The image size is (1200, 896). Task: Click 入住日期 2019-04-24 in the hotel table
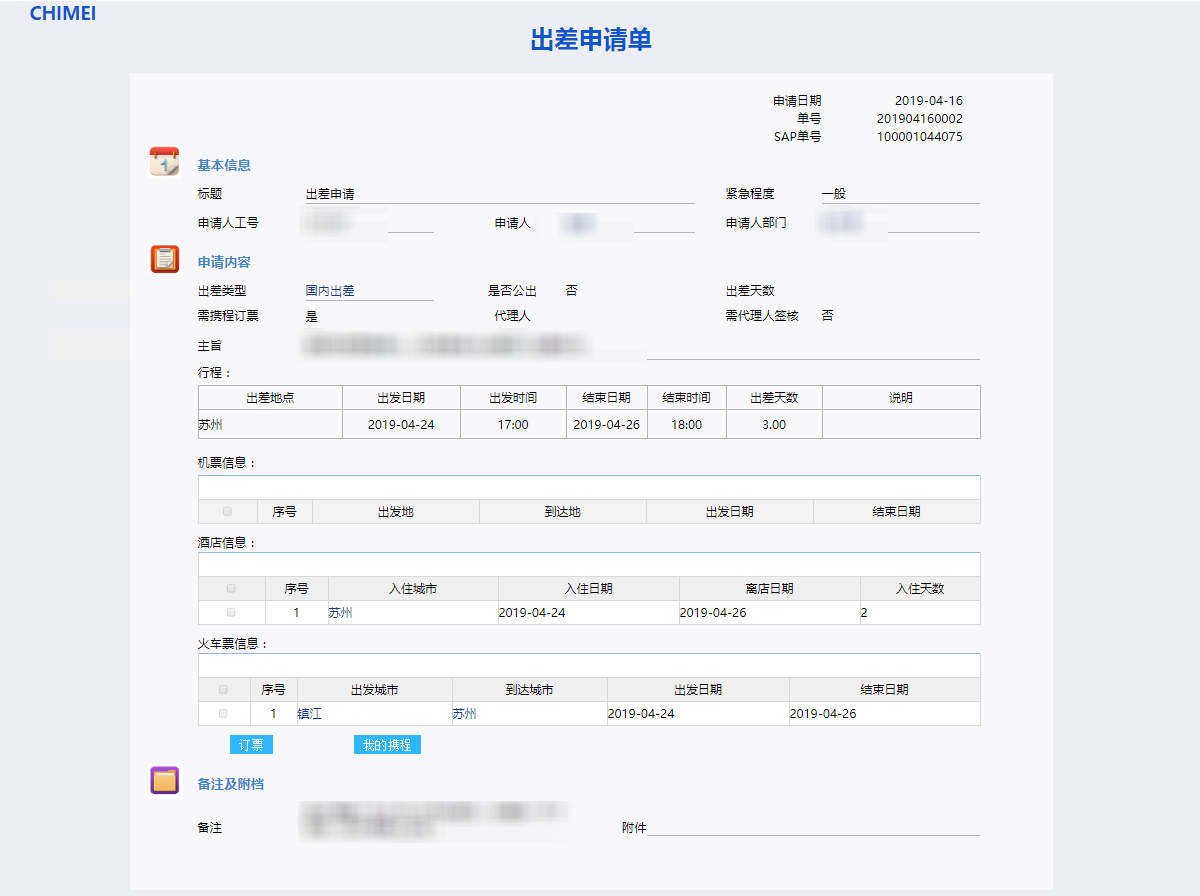coord(589,612)
